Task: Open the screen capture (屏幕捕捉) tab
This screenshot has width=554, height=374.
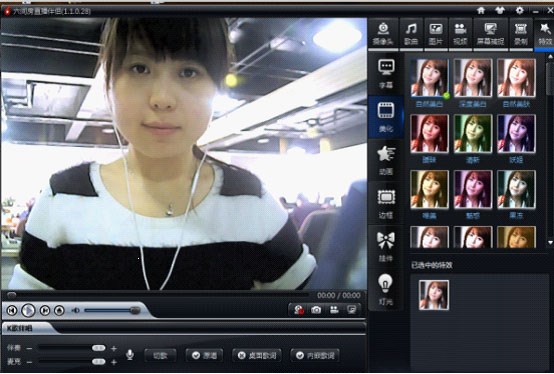Action: coord(490,34)
